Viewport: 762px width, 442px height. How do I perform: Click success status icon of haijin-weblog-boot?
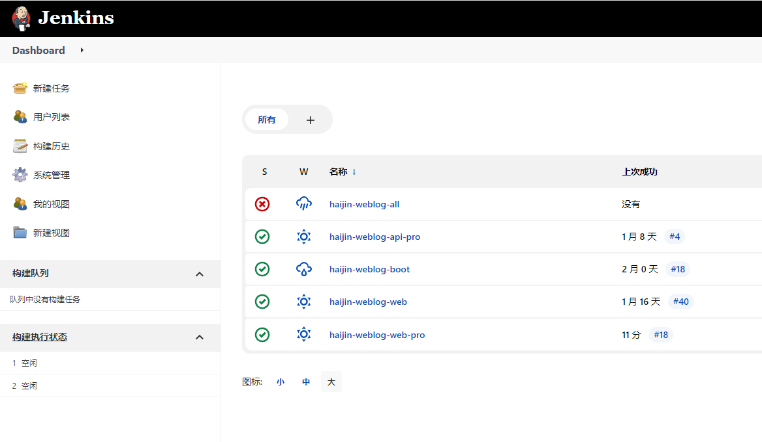[x=262, y=269]
